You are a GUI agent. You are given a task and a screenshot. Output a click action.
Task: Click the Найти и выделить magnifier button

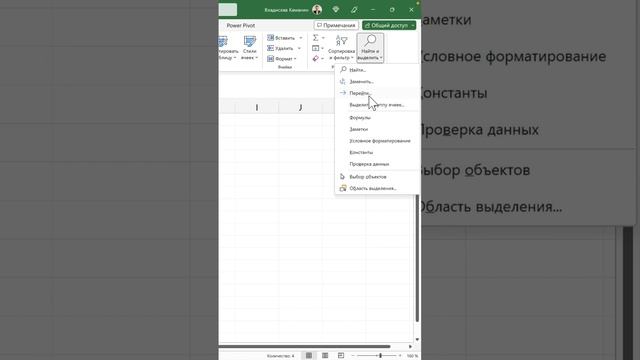[370, 48]
